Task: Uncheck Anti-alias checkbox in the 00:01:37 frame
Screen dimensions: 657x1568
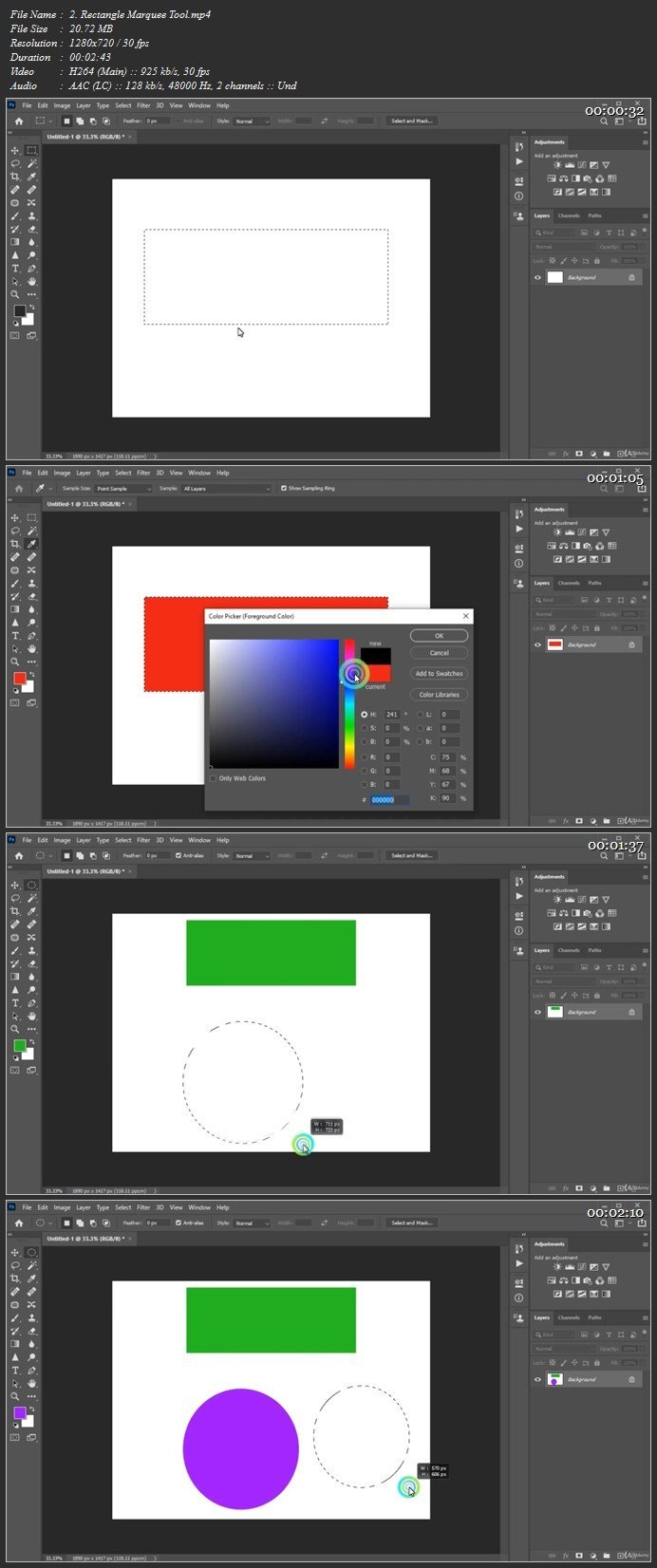Action: pyautogui.click(x=178, y=855)
